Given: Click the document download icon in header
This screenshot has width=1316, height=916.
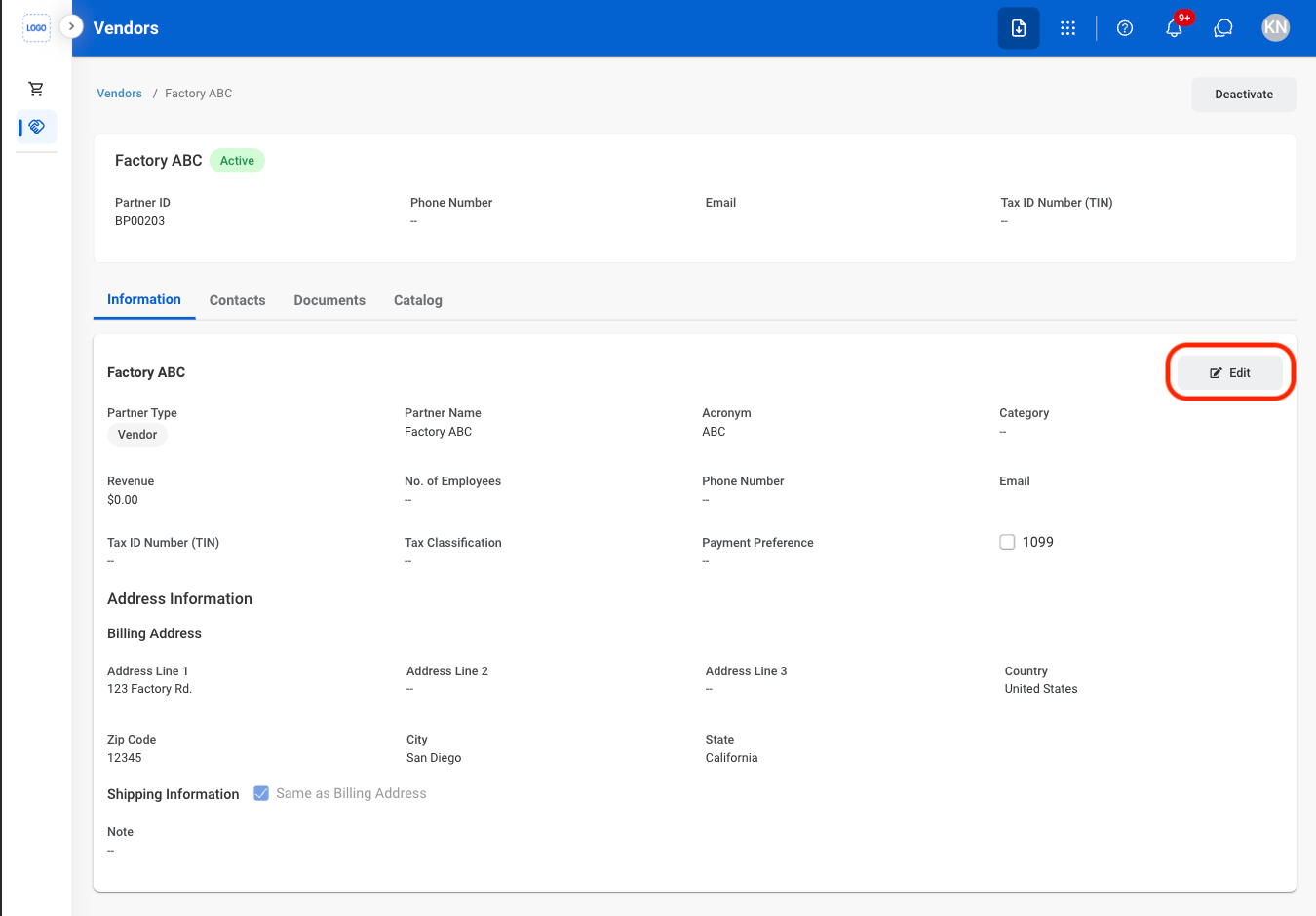Looking at the screenshot, I should [1019, 28].
